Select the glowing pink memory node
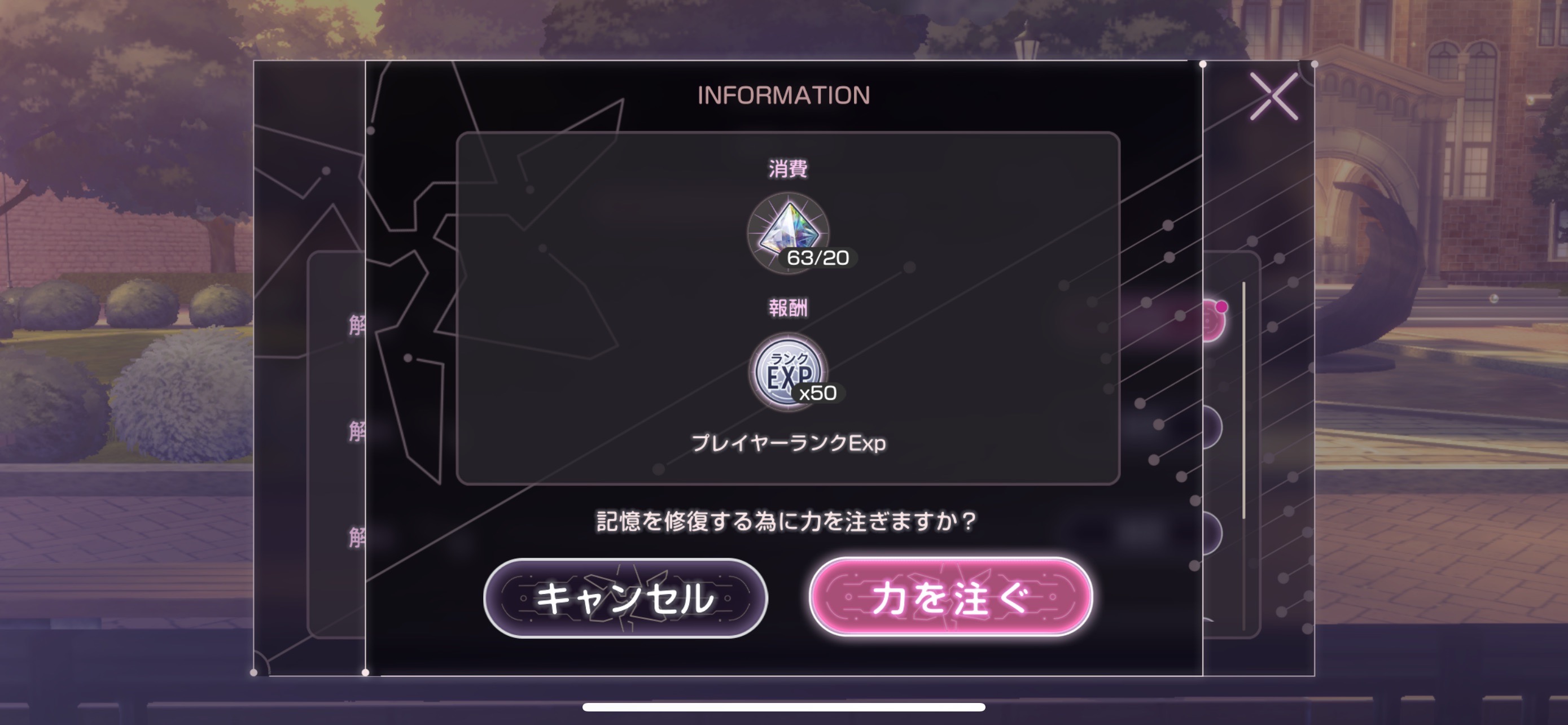The width and height of the screenshot is (1568, 725). click(1214, 321)
